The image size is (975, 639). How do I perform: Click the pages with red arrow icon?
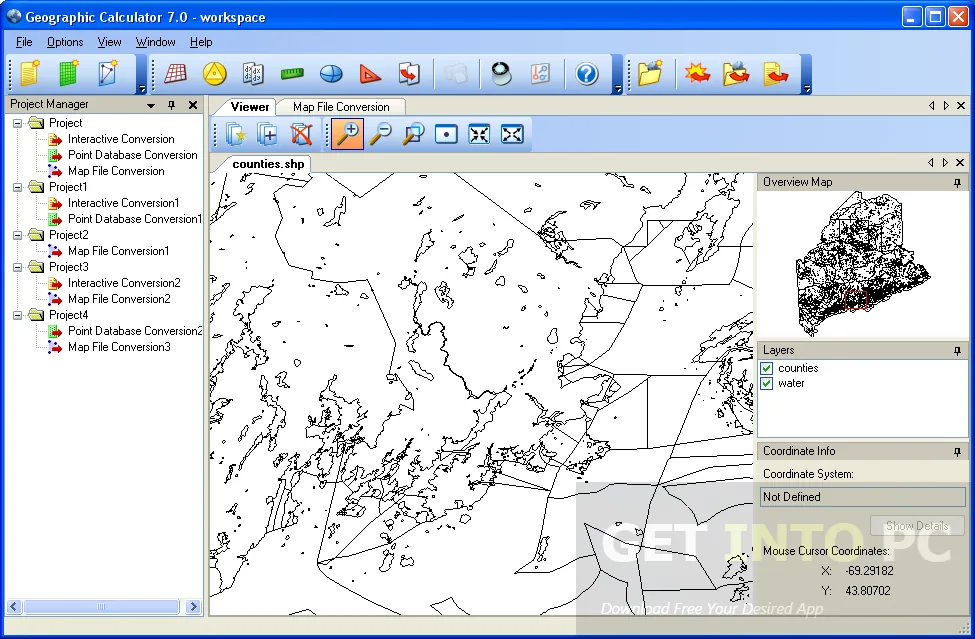pyautogui.click(x=409, y=73)
